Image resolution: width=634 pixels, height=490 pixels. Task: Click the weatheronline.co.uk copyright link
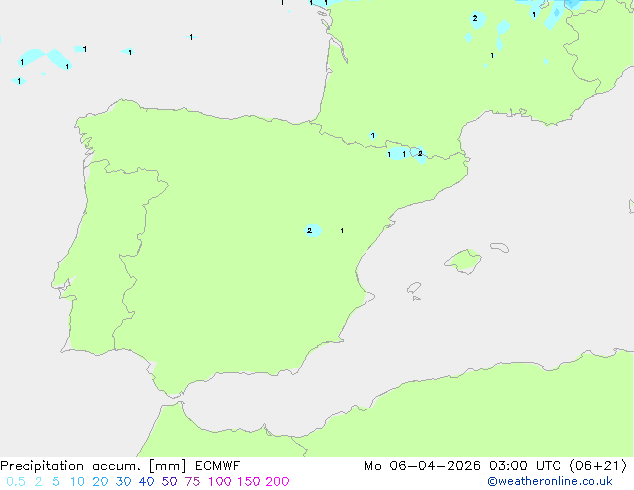pyautogui.click(x=550, y=481)
